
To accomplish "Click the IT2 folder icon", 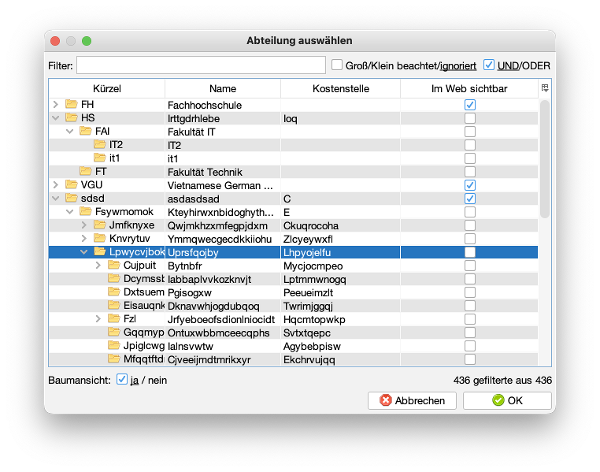I will pos(100,145).
